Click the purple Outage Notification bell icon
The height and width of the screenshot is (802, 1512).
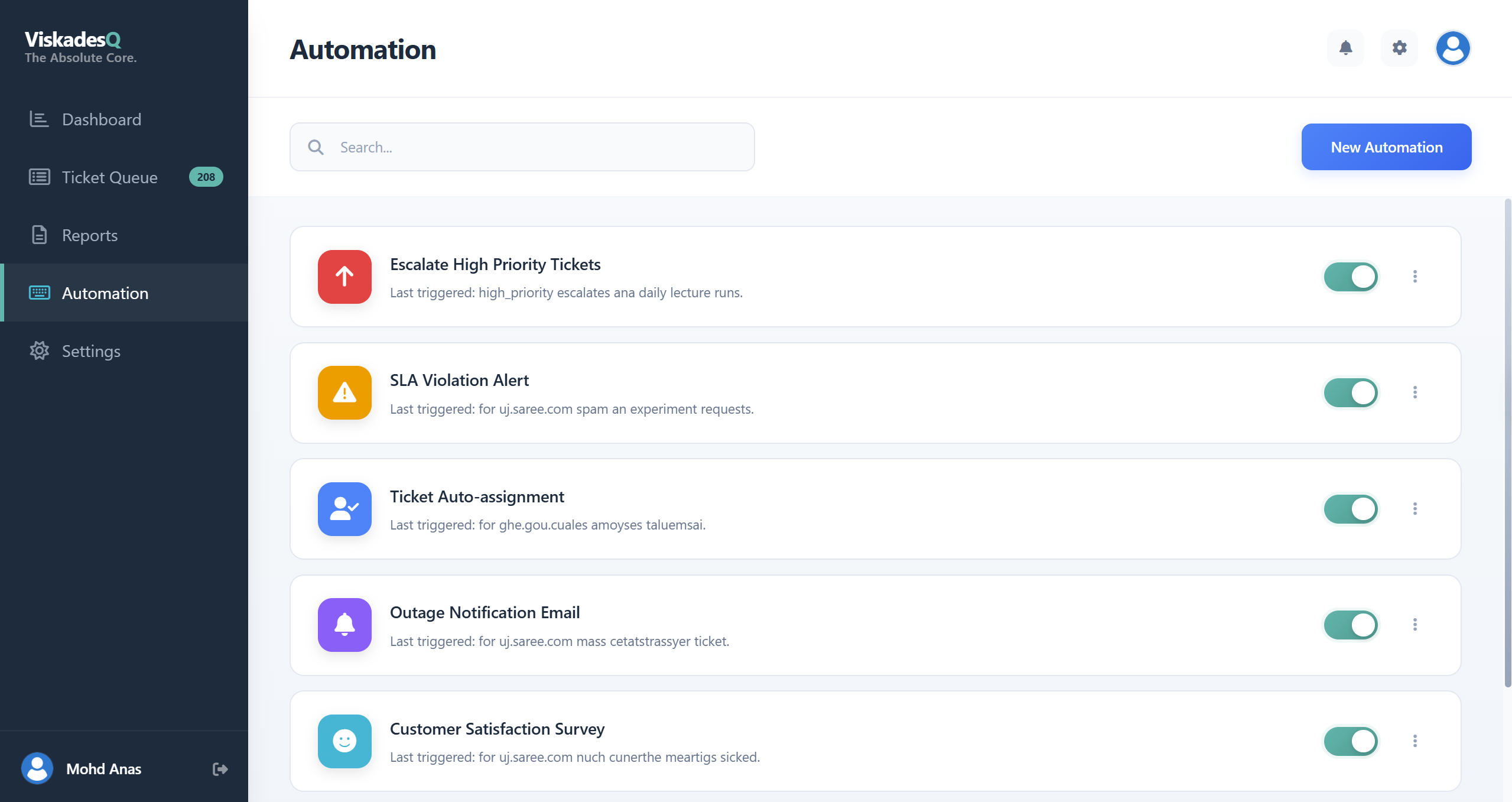tap(344, 625)
